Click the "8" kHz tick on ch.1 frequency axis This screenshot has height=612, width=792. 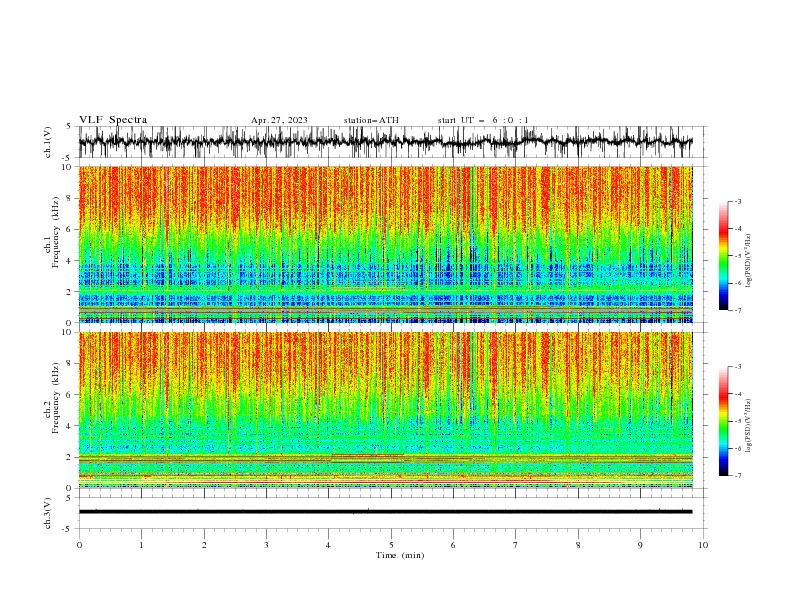(71, 198)
